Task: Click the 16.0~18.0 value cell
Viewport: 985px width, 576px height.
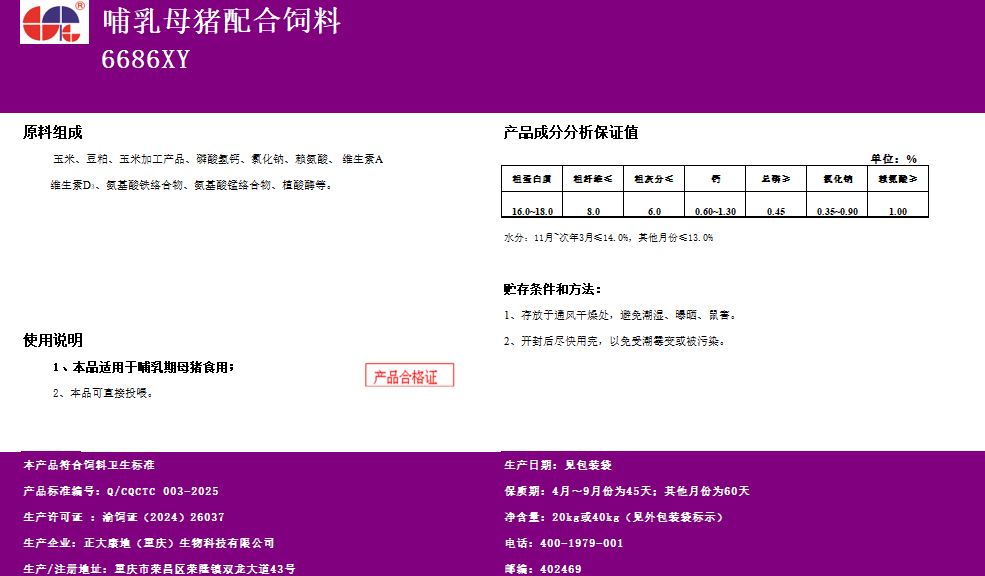Action: pyautogui.click(x=531, y=211)
